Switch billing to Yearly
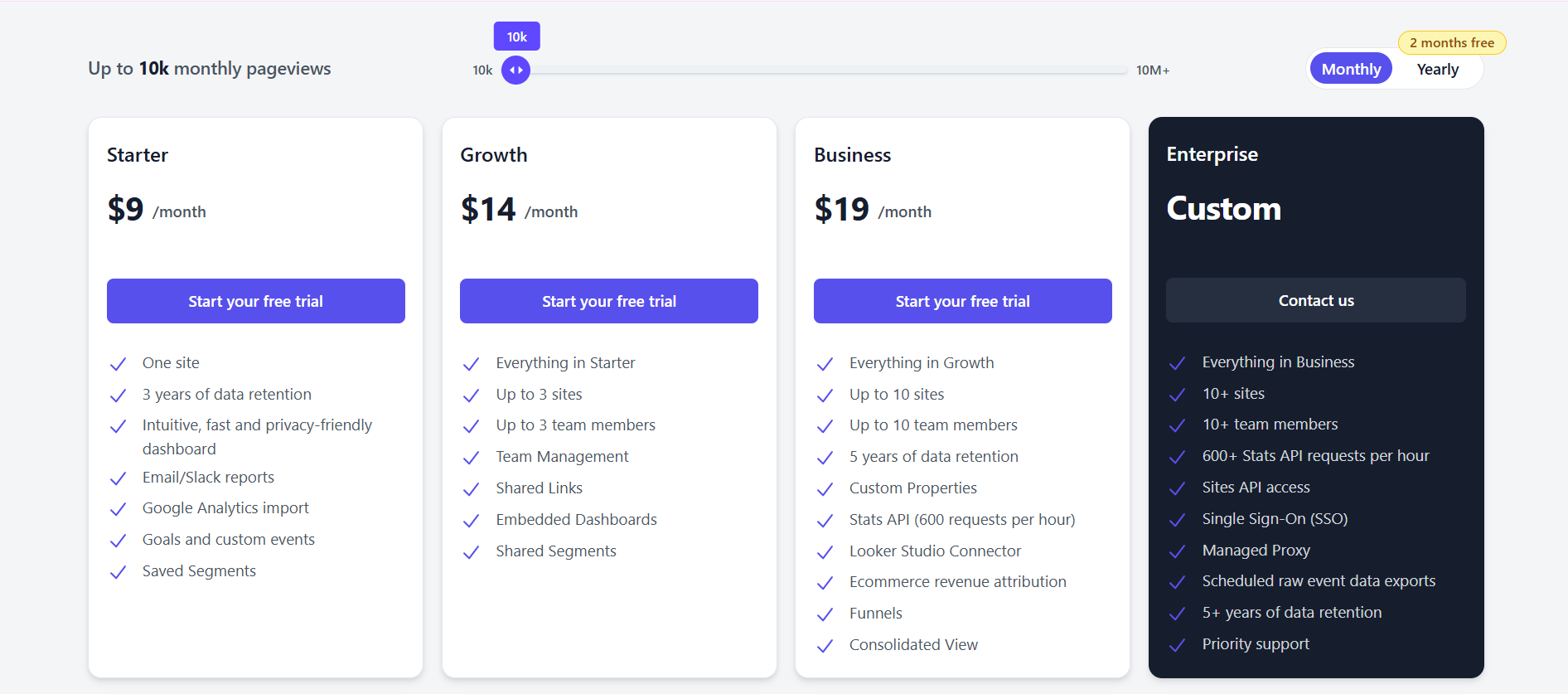The height and width of the screenshot is (694, 1568). click(x=1438, y=69)
